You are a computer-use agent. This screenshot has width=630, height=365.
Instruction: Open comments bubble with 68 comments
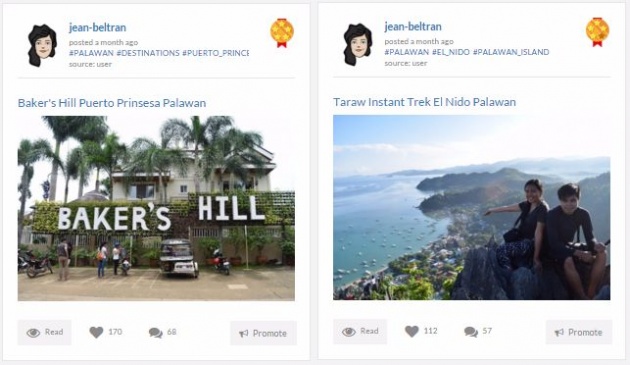(x=156, y=333)
